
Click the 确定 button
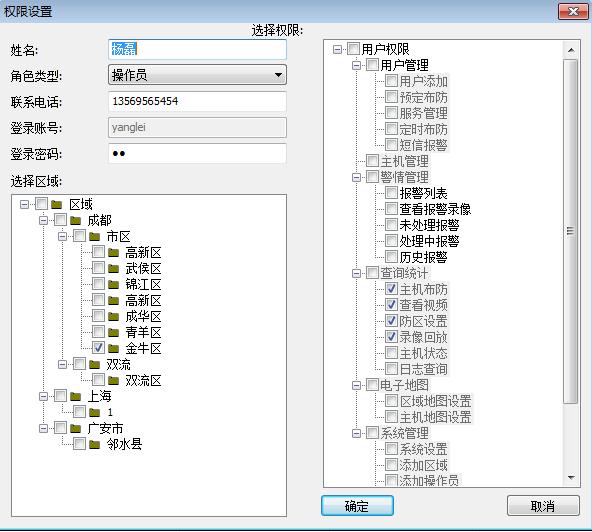[357, 506]
